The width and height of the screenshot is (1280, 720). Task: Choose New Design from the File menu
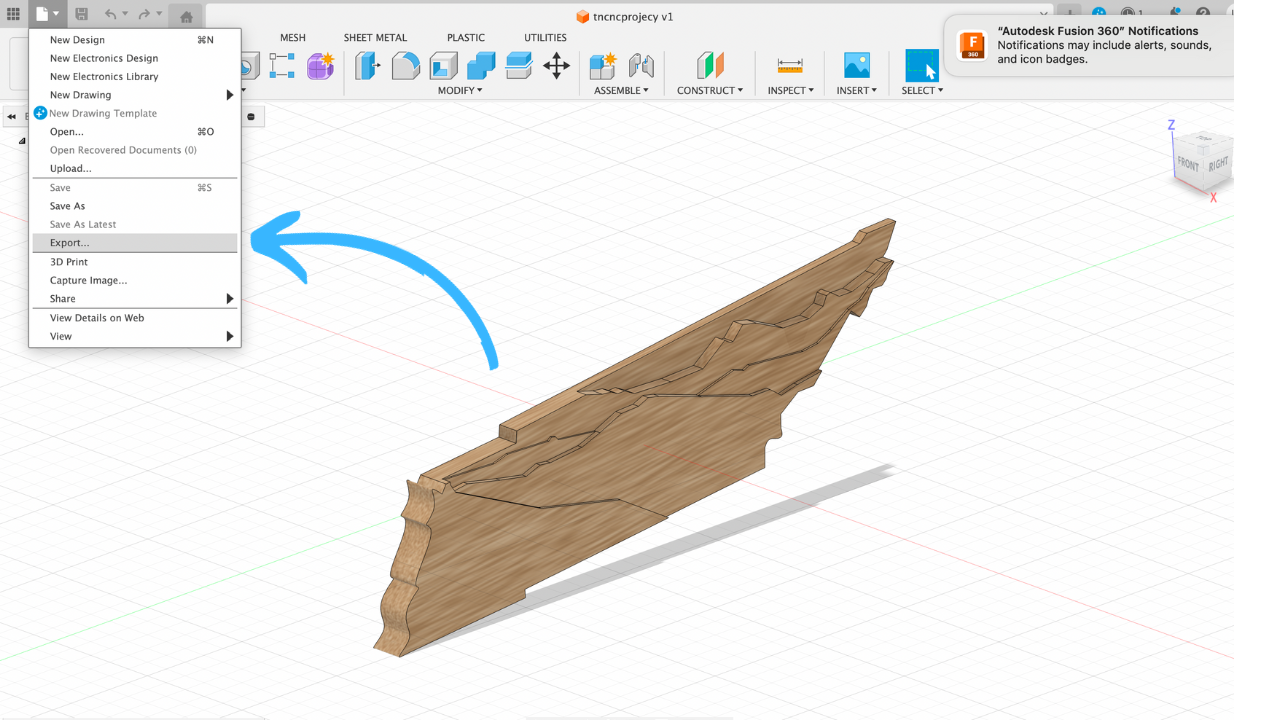(x=135, y=40)
